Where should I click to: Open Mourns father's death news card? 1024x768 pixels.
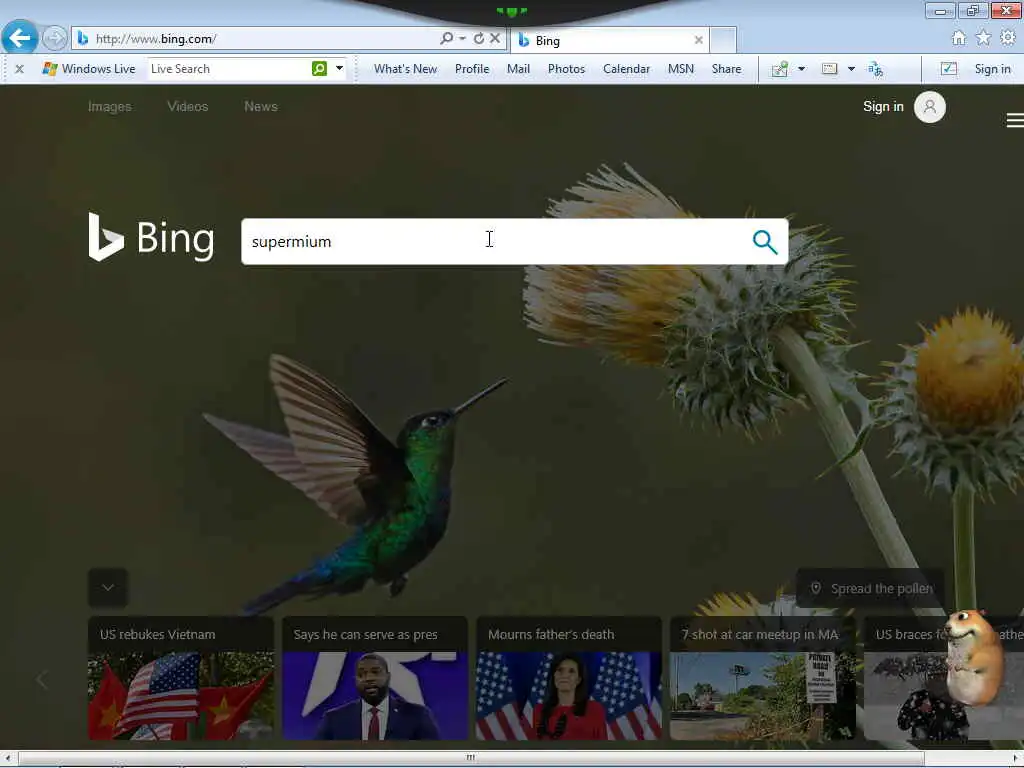[x=569, y=678]
